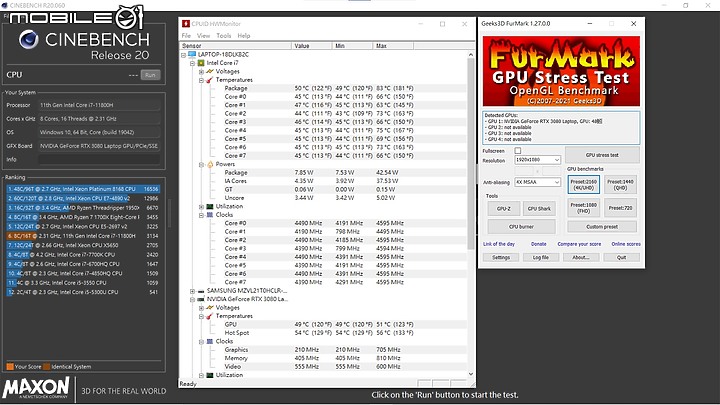
Task: Open the CPU burner tool
Action: (522, 226)
